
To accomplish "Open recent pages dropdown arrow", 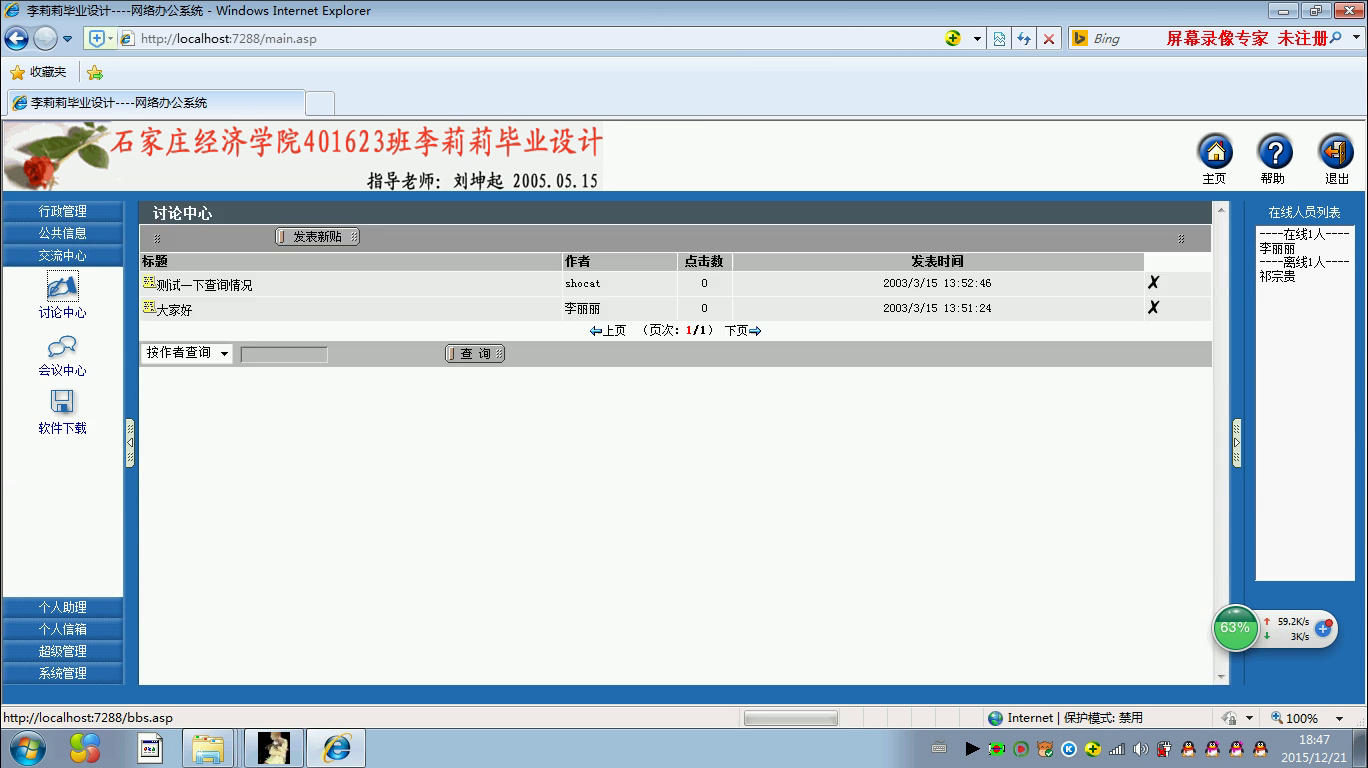I will pyautogui.click(x=68, y=39).
